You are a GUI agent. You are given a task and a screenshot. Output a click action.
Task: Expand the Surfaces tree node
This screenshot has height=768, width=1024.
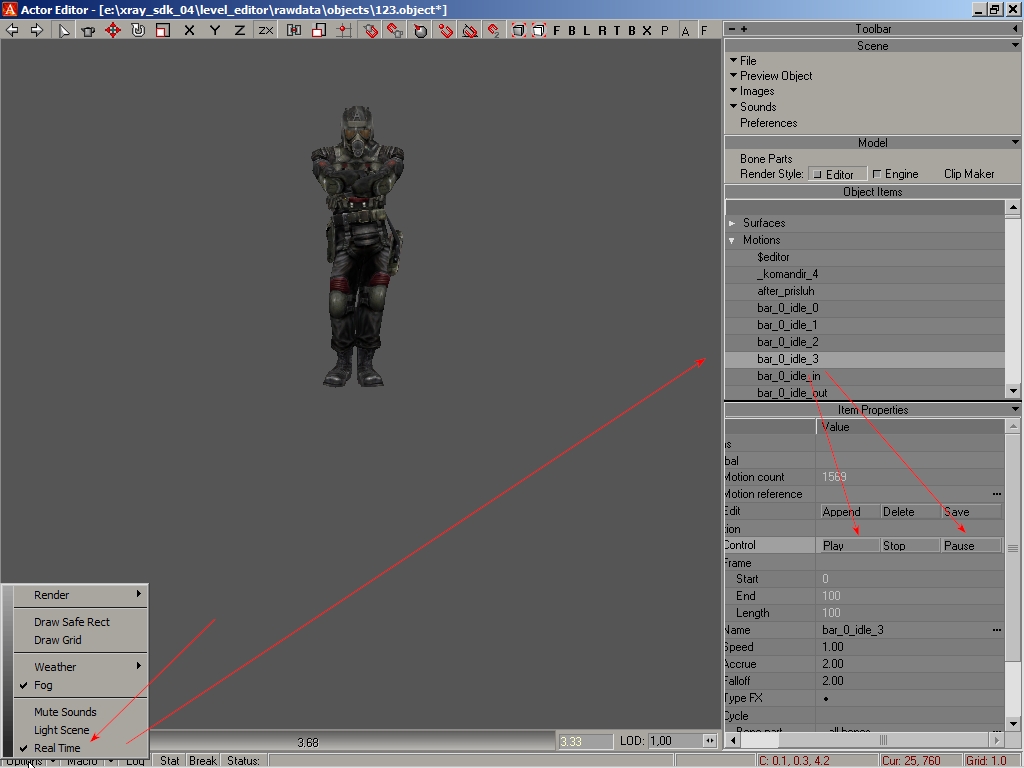[x=732, y=223]
